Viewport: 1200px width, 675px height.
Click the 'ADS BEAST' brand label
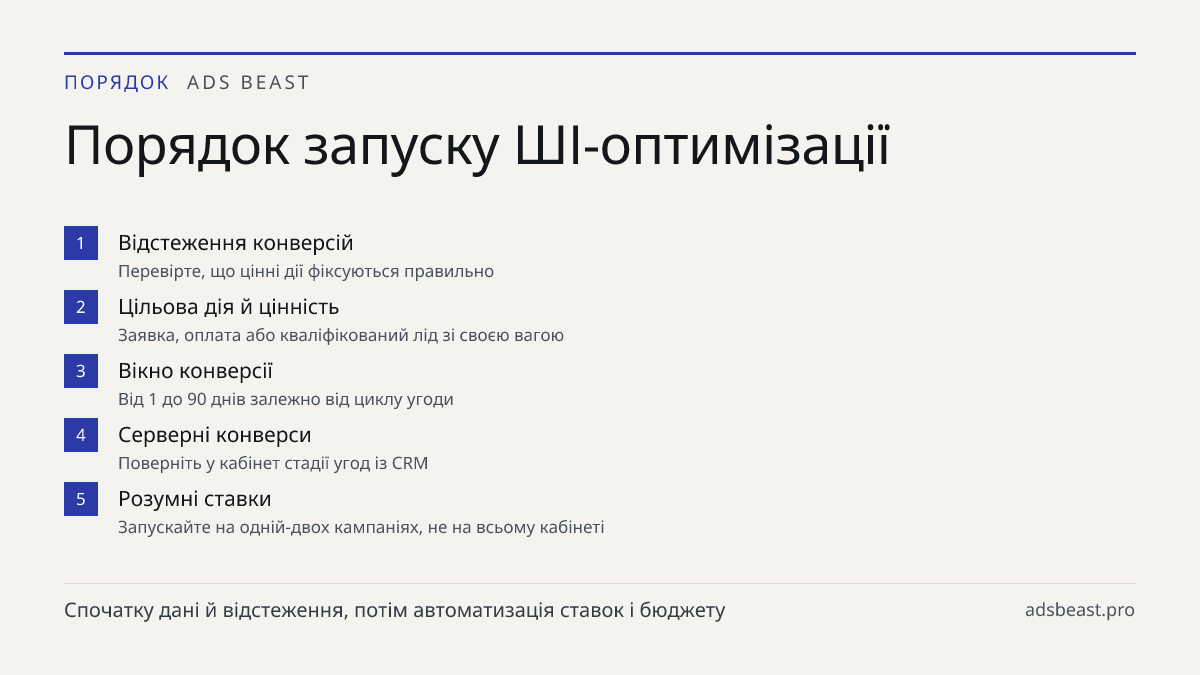(249, 83)
